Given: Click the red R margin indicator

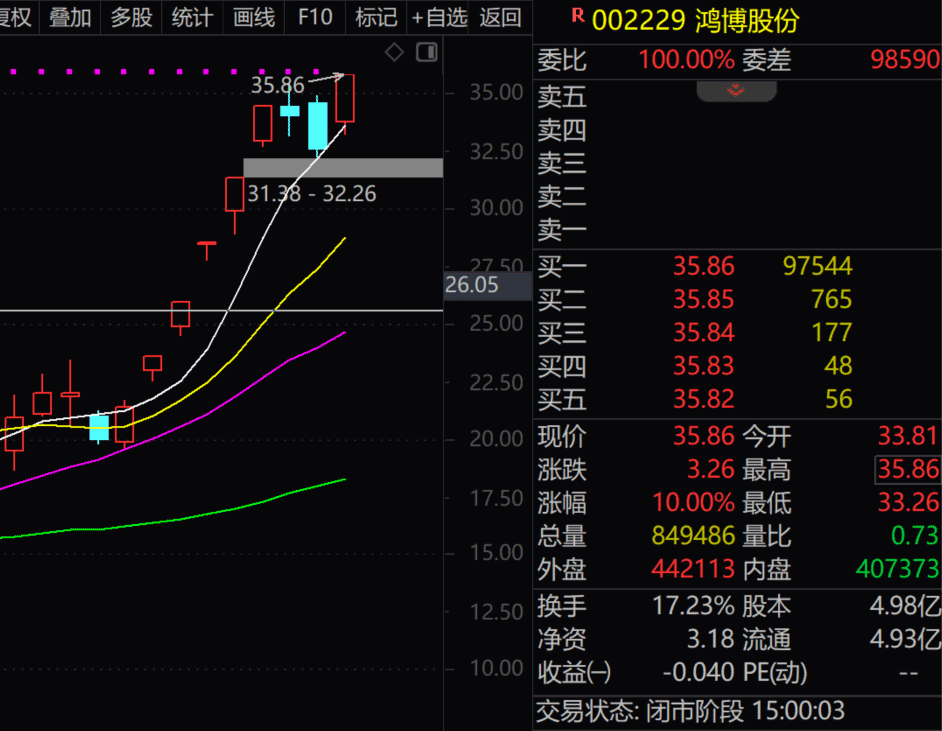Looking at the screenshot, I should 578,16.
